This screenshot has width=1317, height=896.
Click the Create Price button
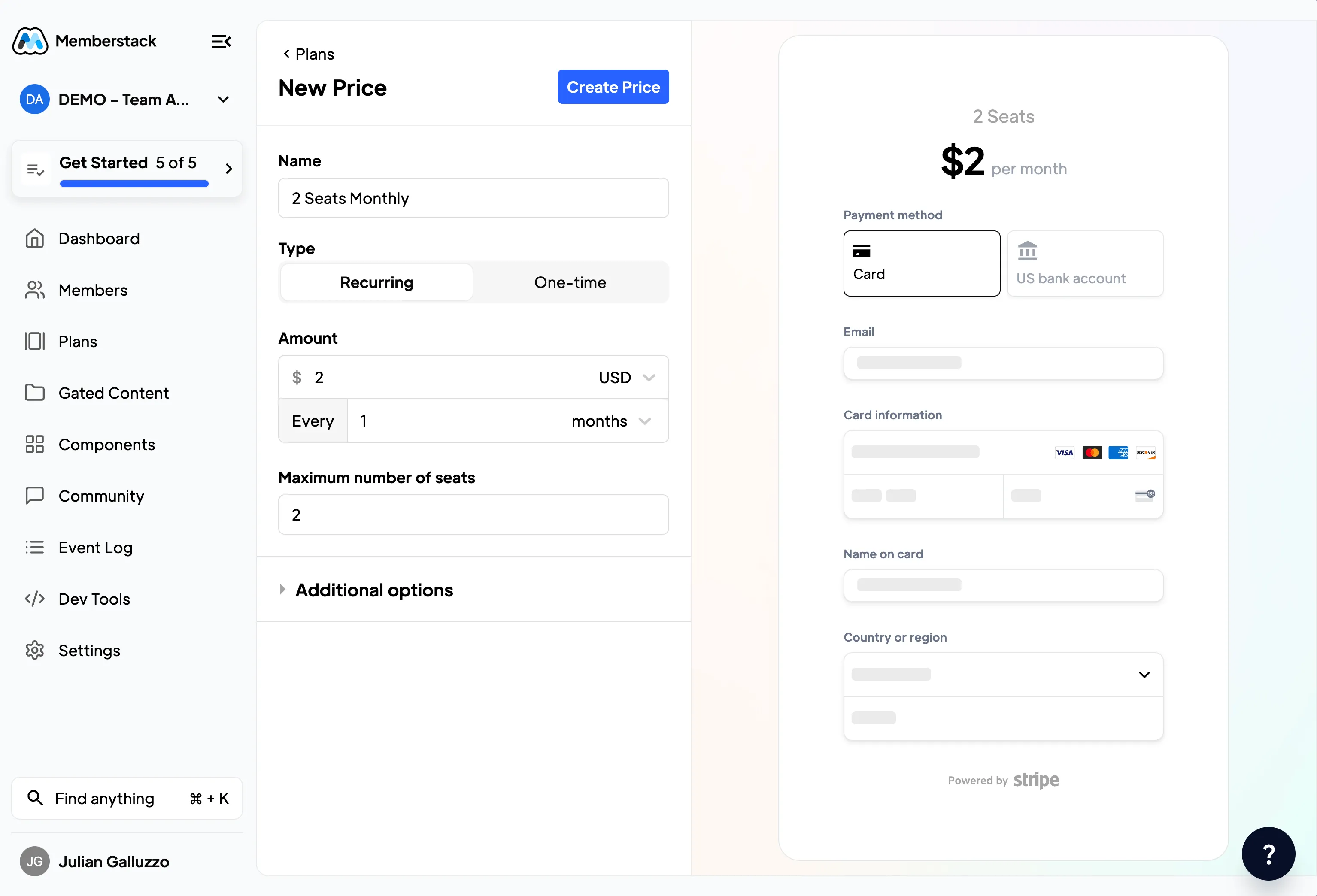[x=613, y=87]
